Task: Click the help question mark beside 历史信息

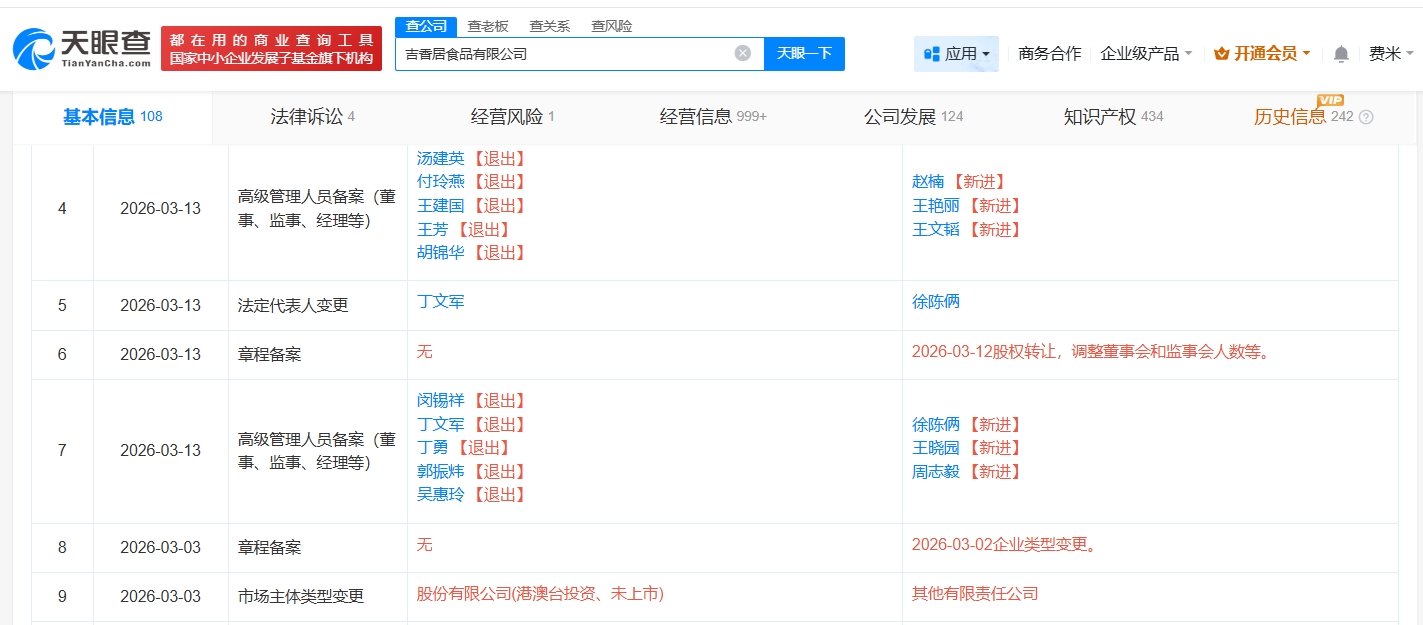Action: tap(1366, 117)
